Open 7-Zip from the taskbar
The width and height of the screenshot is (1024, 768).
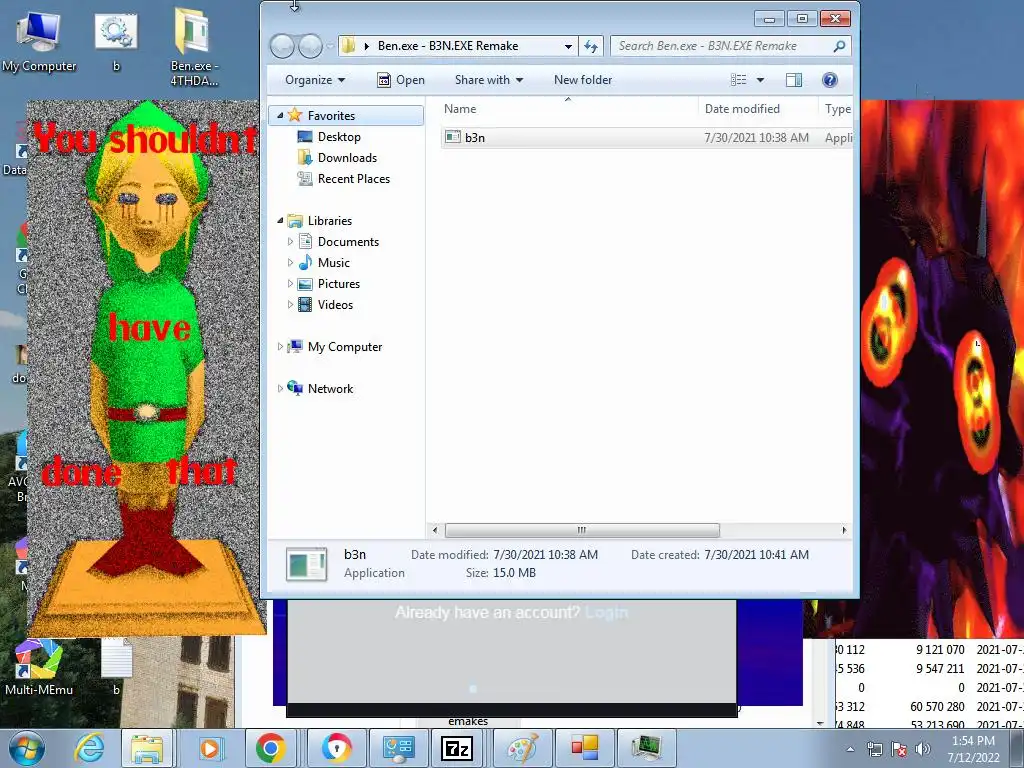click(x=457, y=748)
